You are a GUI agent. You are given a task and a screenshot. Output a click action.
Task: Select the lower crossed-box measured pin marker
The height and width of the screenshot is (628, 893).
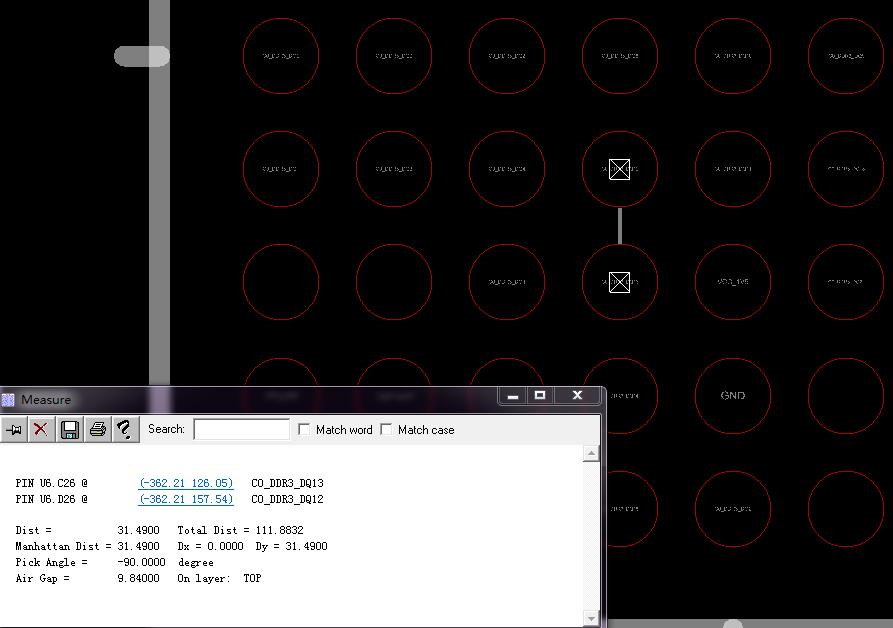coord(620,282)
